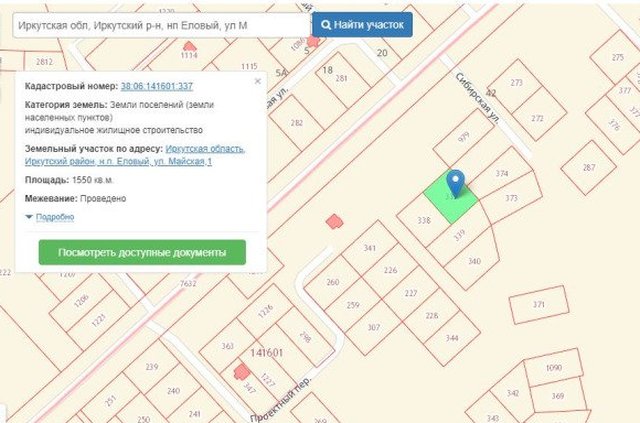Select parcel 281 on the map
This screenshot has height=423, width=640.
(341, 78)
